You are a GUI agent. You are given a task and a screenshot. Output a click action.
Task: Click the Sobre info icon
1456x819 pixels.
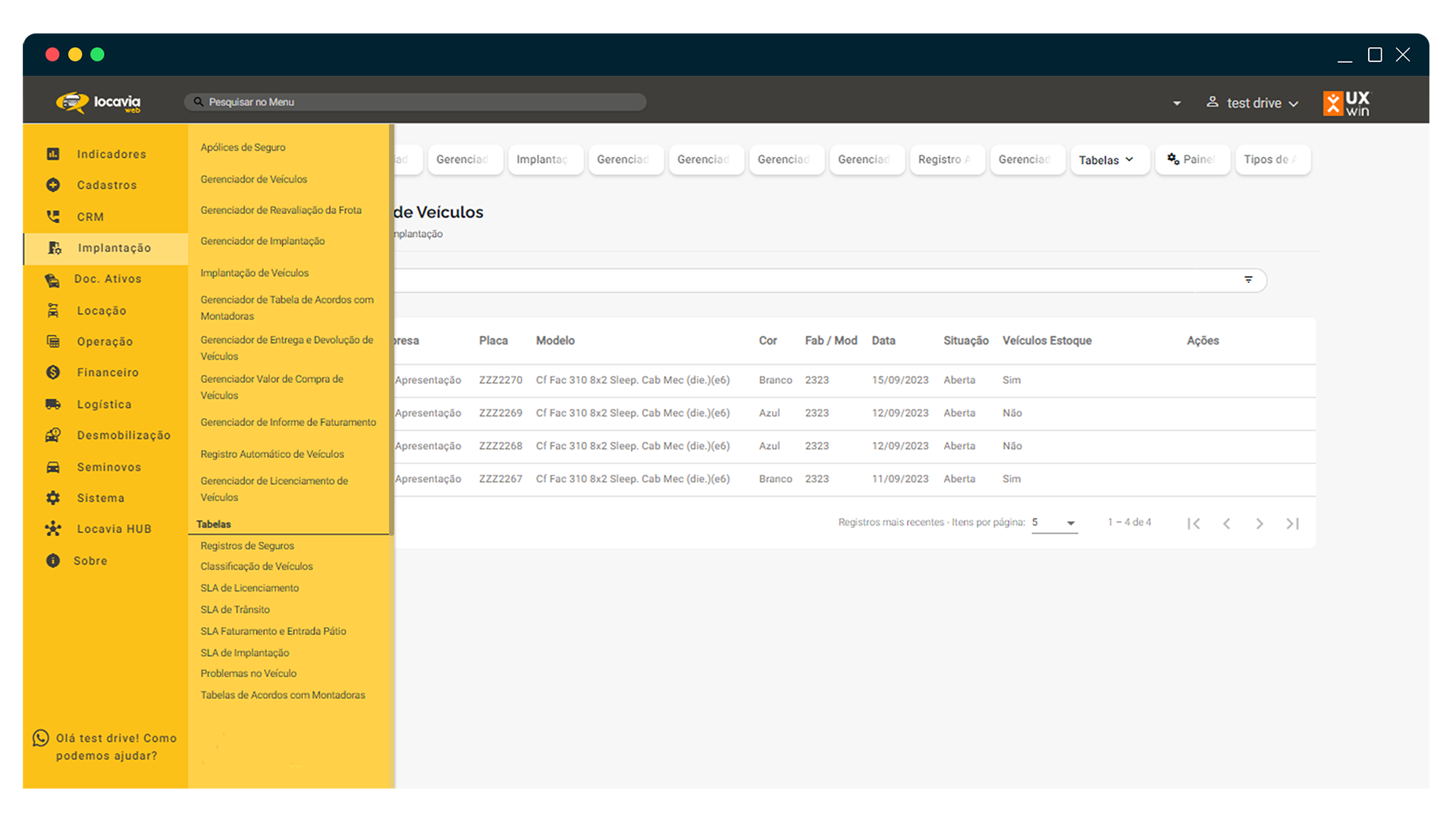click(53, 561)
